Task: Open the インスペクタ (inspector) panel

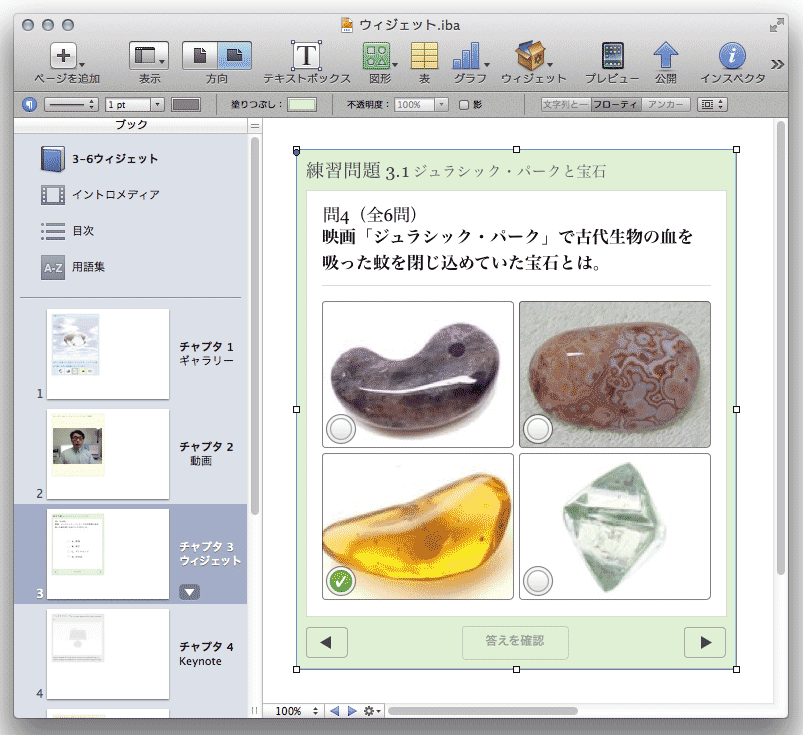Action: tap(732, 56)
